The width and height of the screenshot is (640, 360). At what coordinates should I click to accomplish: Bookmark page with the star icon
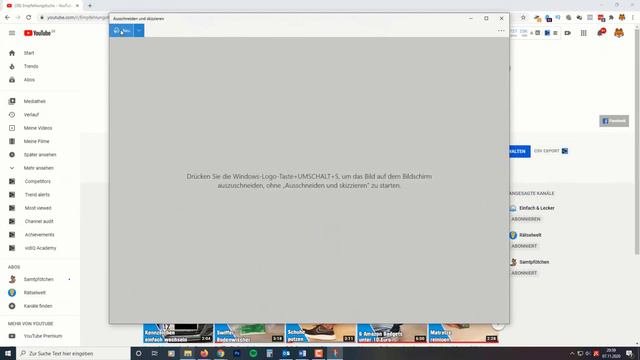pos(523,18)
